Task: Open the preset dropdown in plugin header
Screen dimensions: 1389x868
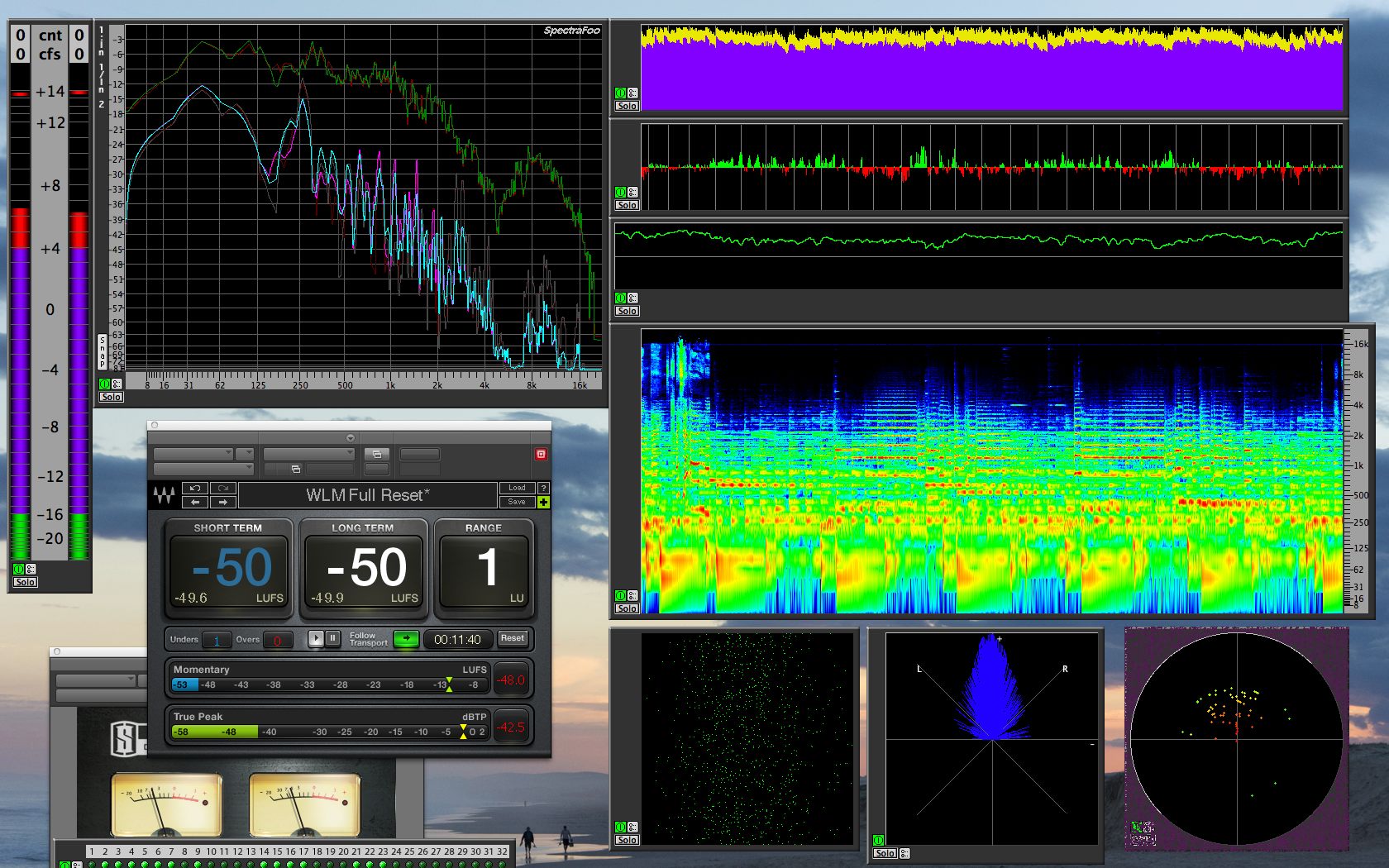Action: point(309,454)
